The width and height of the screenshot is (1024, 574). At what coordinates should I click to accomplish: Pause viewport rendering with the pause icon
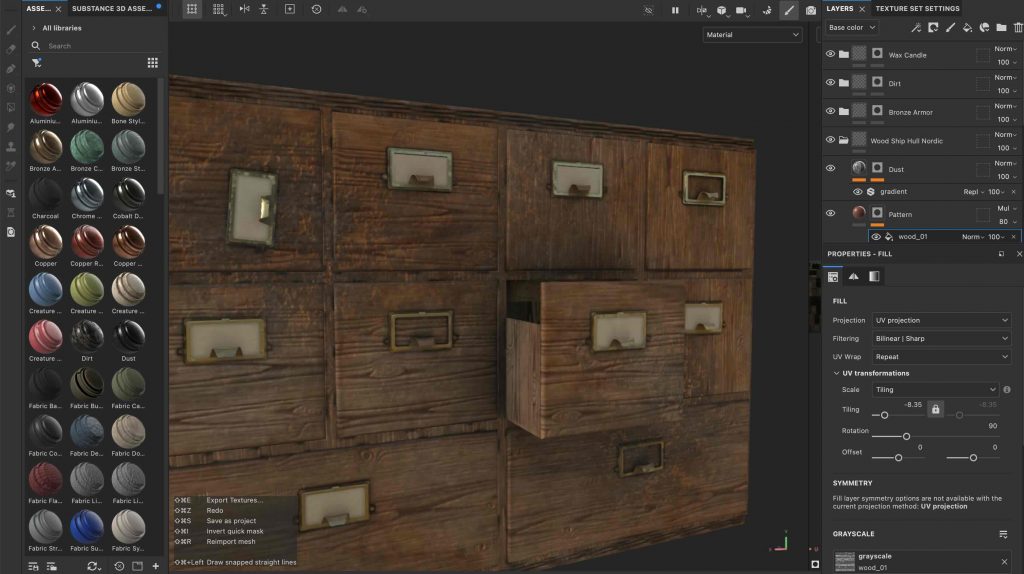coord(675,10)
